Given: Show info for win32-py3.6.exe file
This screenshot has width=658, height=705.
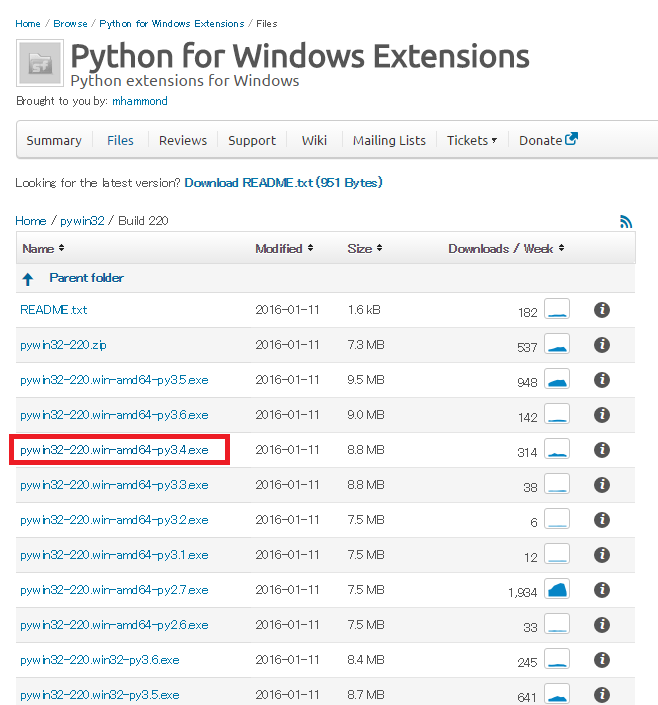Looking at the screenshot, I should 602,660.
